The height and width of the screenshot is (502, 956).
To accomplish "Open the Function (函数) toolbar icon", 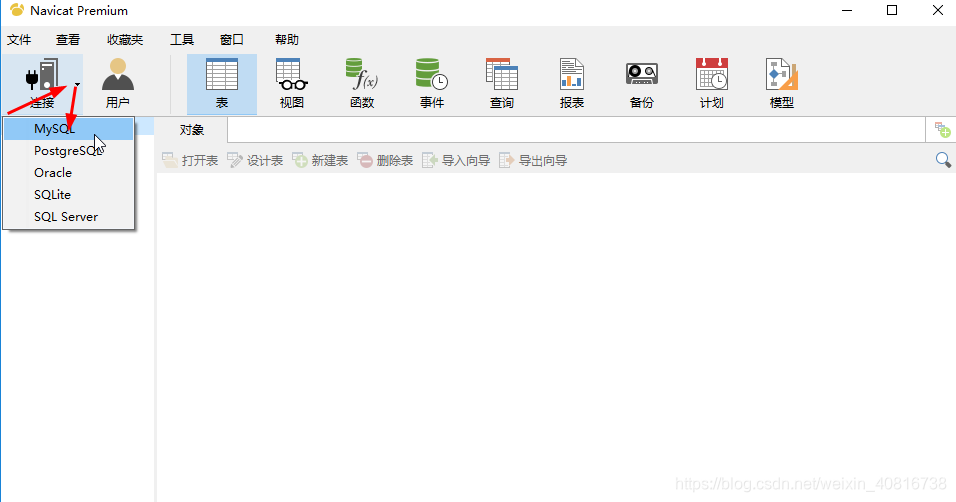I will pos(362,84).
